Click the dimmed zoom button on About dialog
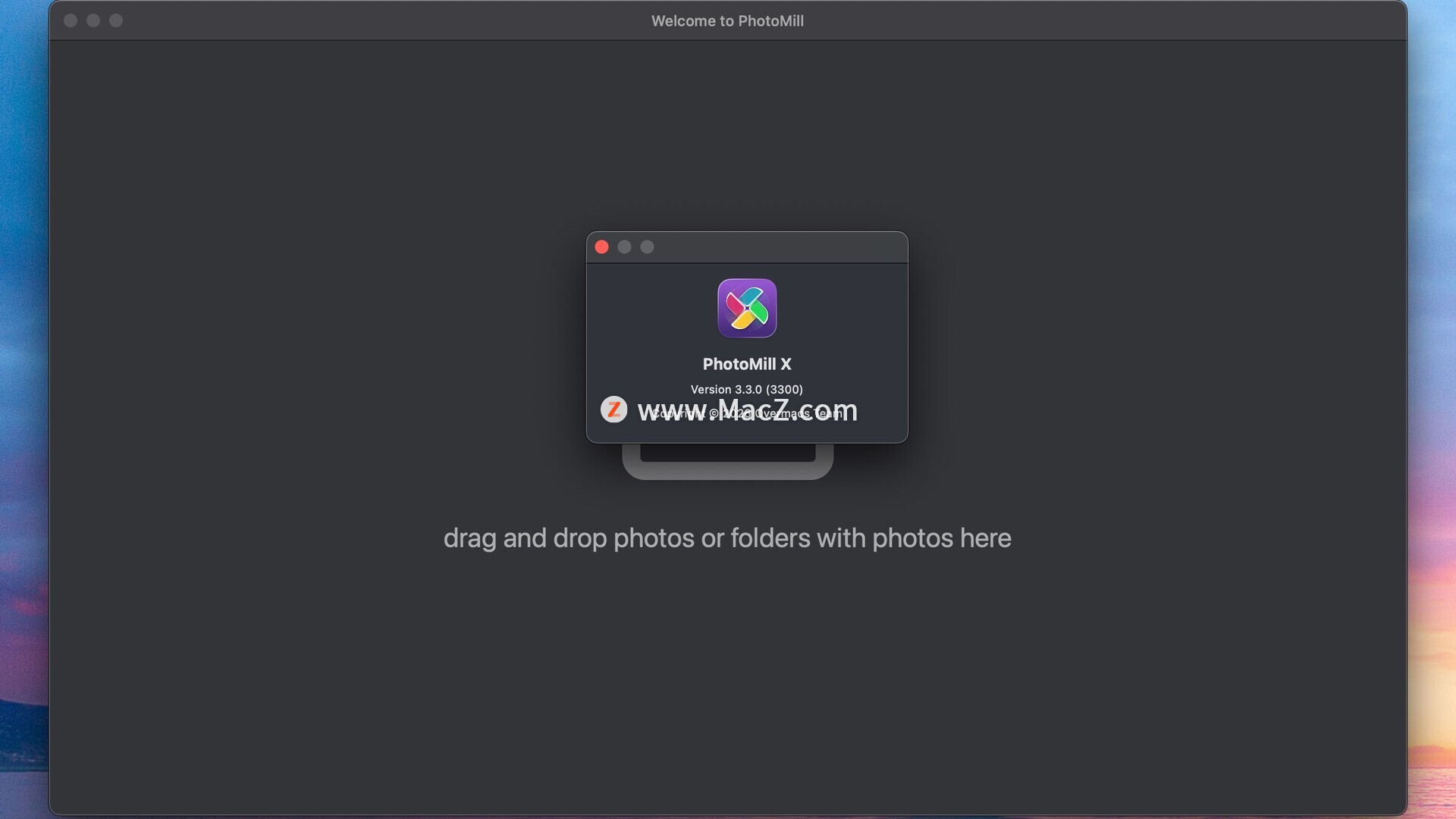This screenshot has width=1456, height=819. pos(647,247)
